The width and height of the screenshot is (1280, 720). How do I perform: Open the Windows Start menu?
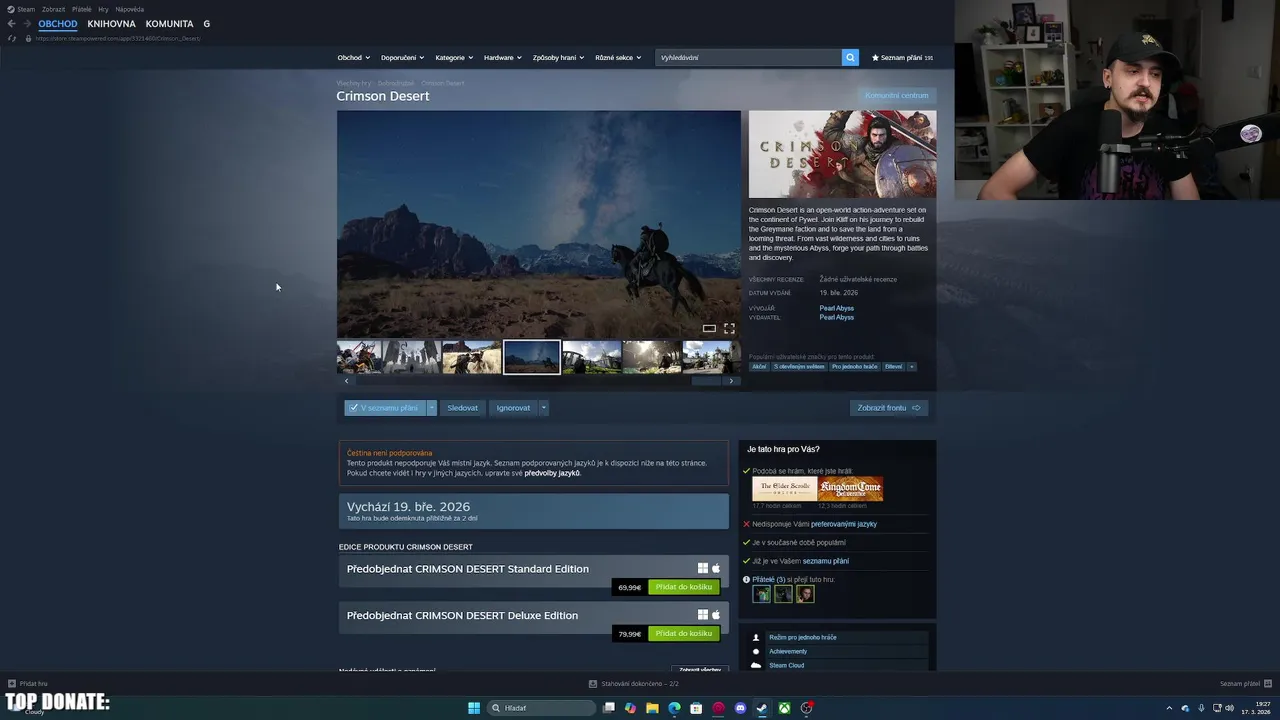(474, 708)
